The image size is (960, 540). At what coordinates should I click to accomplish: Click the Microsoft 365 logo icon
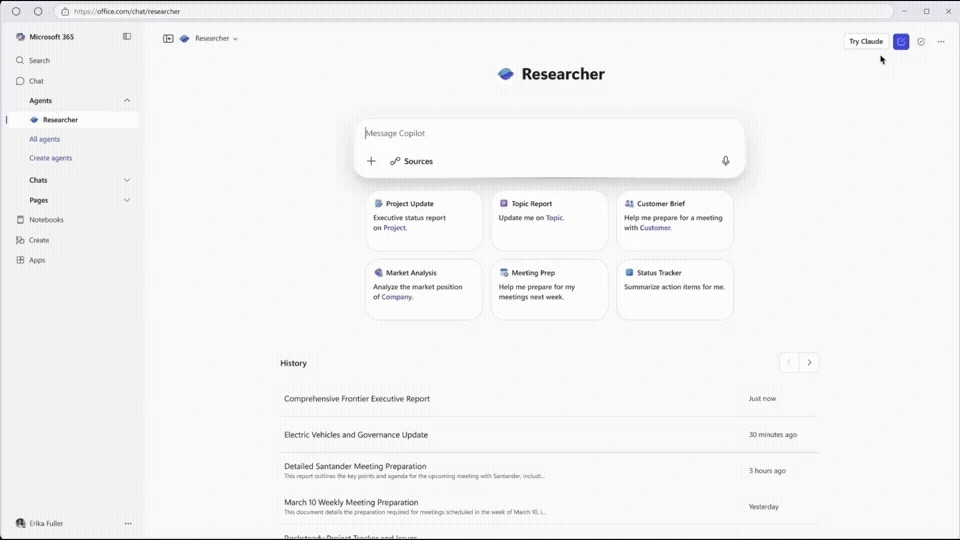(20, 37)
